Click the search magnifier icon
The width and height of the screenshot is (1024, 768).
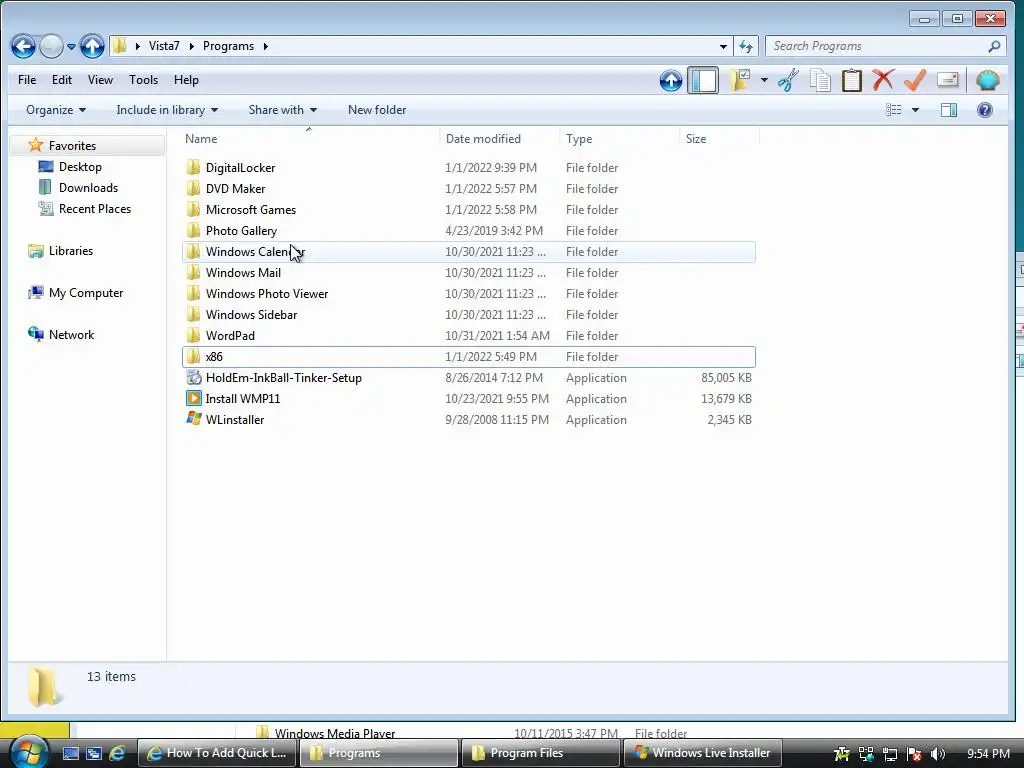[x=994, y=46]
